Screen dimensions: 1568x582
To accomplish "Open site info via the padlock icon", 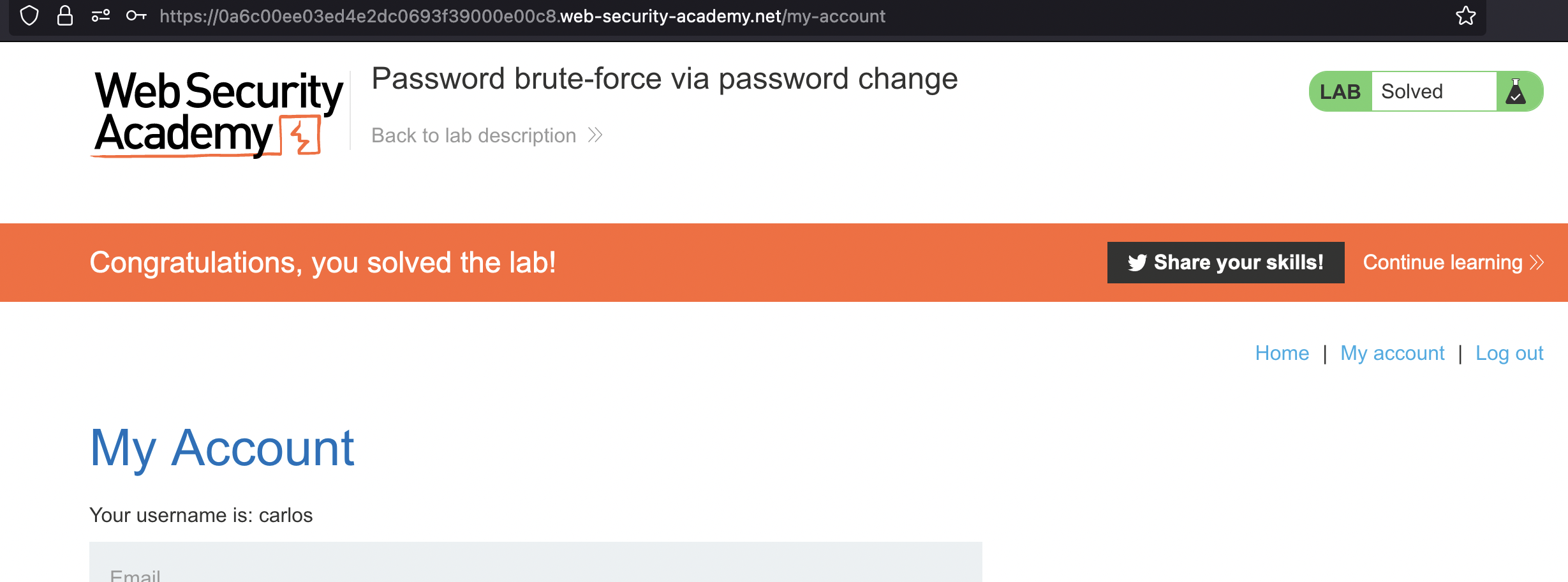I will [x=64, y=15].
